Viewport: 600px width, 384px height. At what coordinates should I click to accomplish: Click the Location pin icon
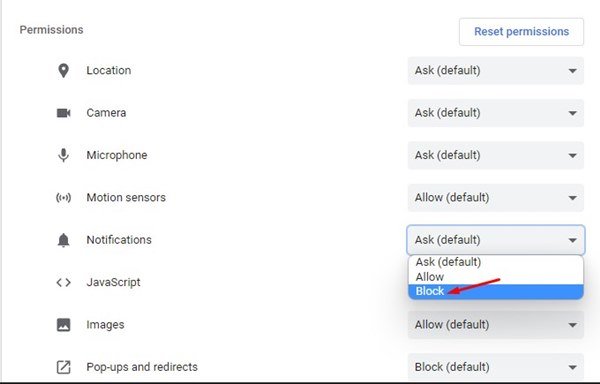pyautogui.click(x=64, y=71)
